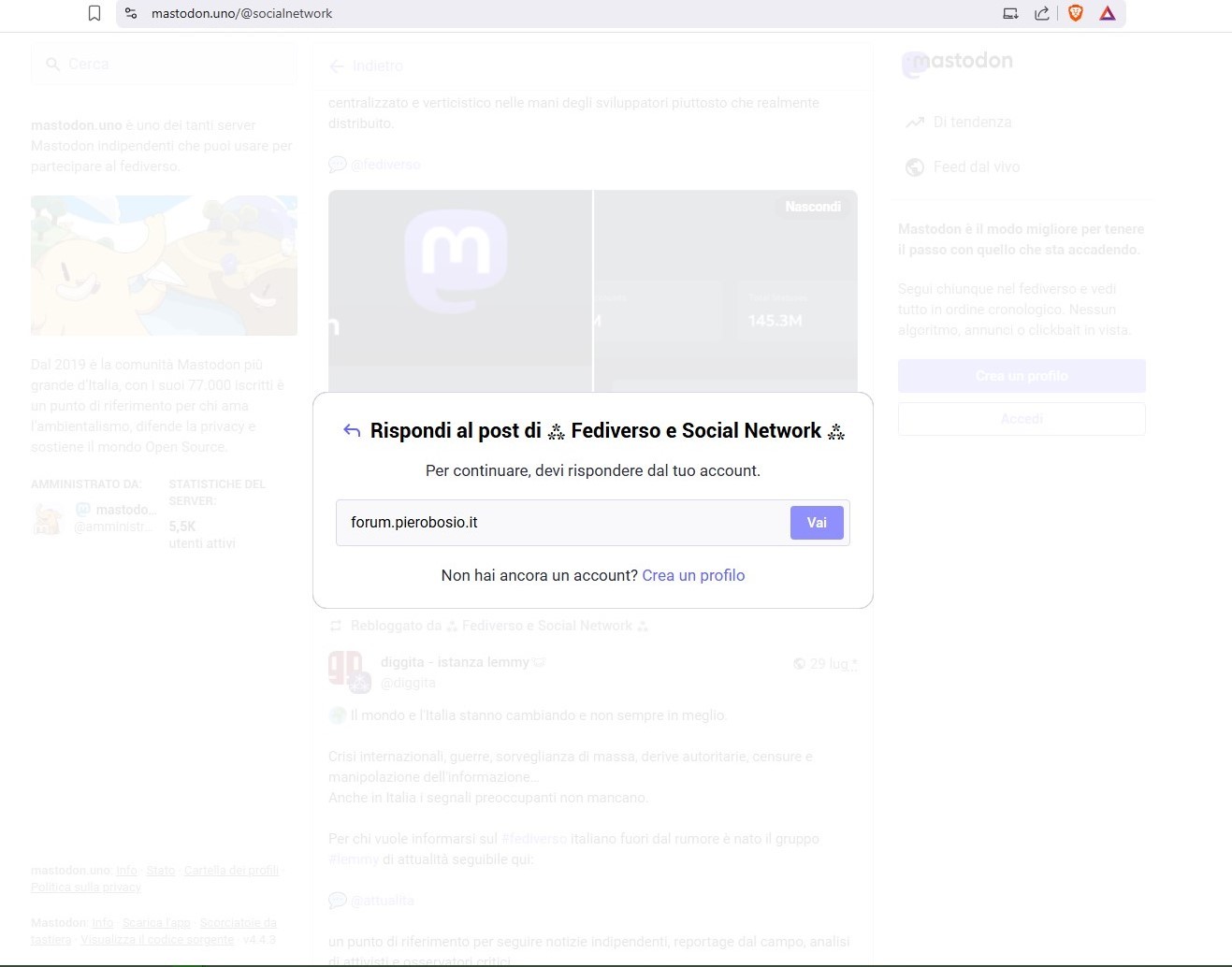Open Visualizza il codice sorgente link
Screen dimensions: 1232x967
[x=156, y=939]
